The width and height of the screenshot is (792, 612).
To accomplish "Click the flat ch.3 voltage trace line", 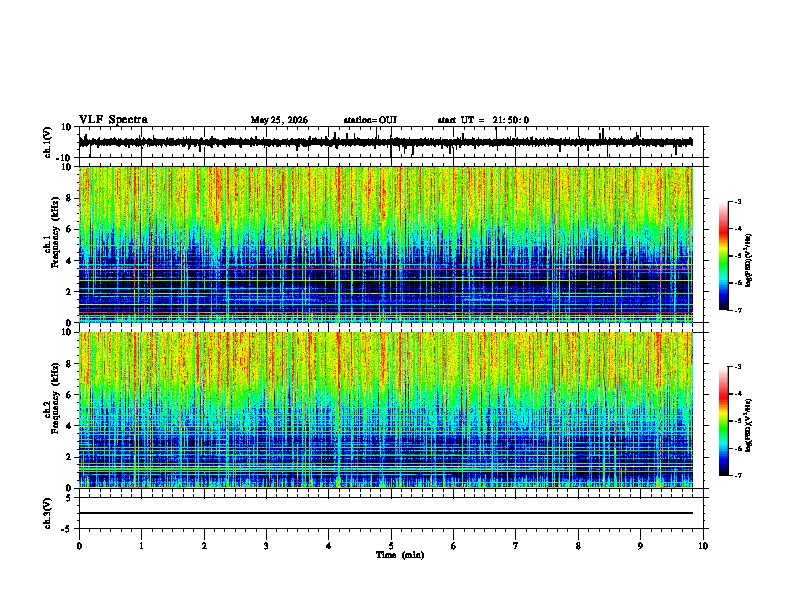I will (386, 513).
